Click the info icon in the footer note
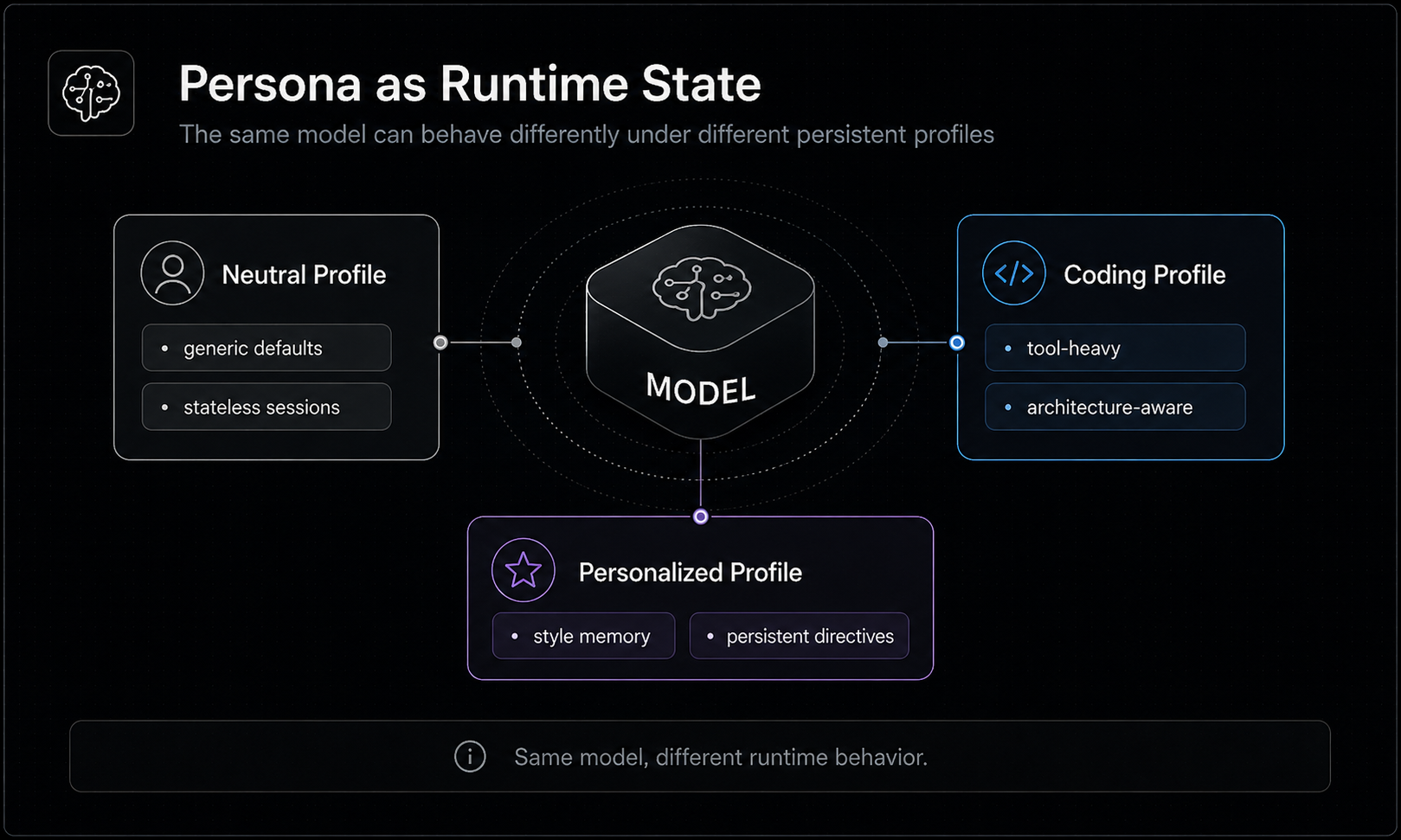The width and height of the screenshot is (1401, 840). click(470, 757)
